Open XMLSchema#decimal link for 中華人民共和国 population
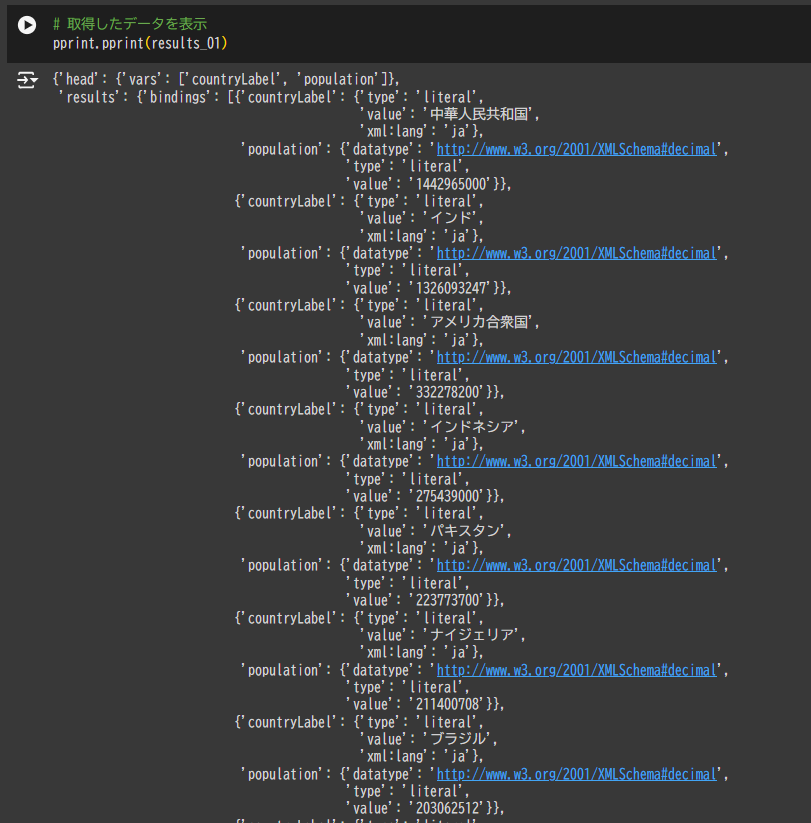Screen dimensions: 811x823 coord(576,150)
